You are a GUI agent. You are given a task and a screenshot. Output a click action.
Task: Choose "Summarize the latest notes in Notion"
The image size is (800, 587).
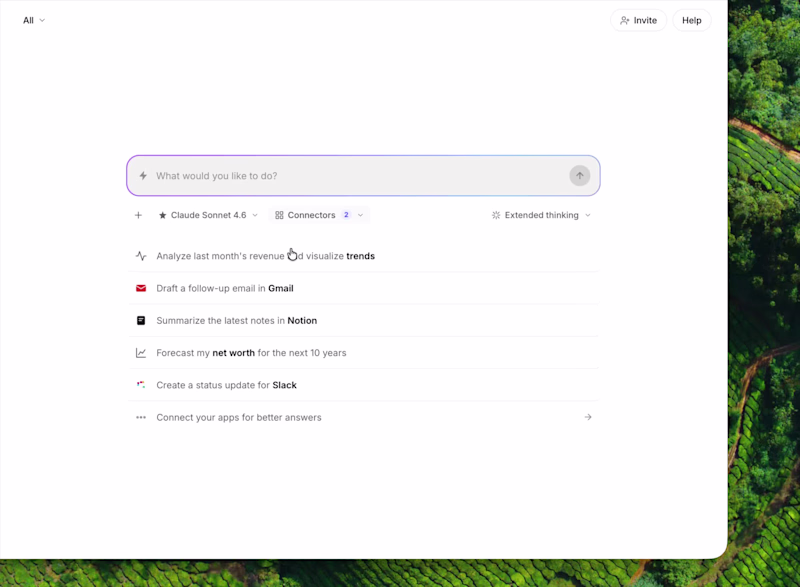tap(363, 320)
